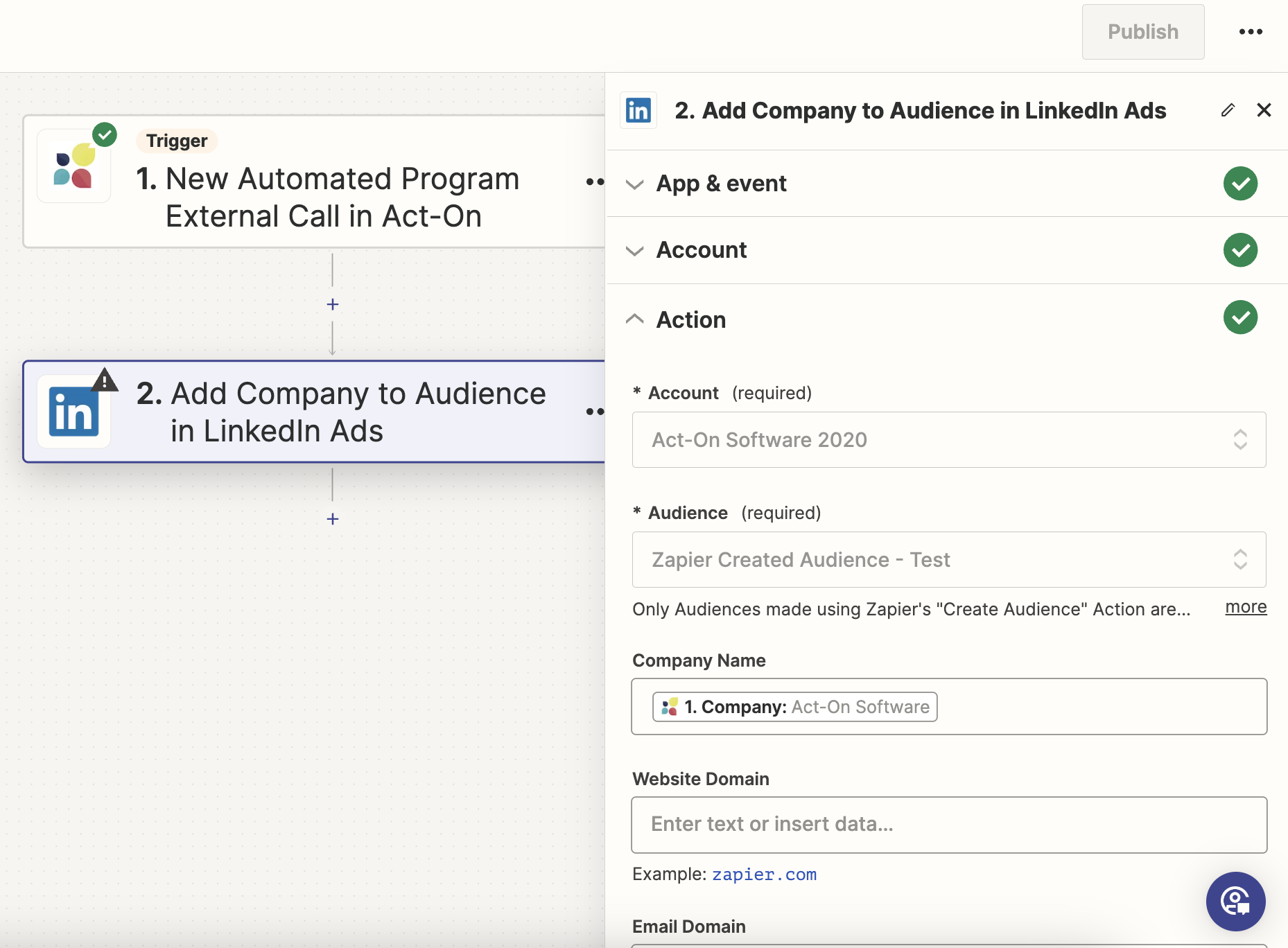Screen dimensions: 1288x948
Task: Click the Publish button
Action: [x=1143, y=32]
